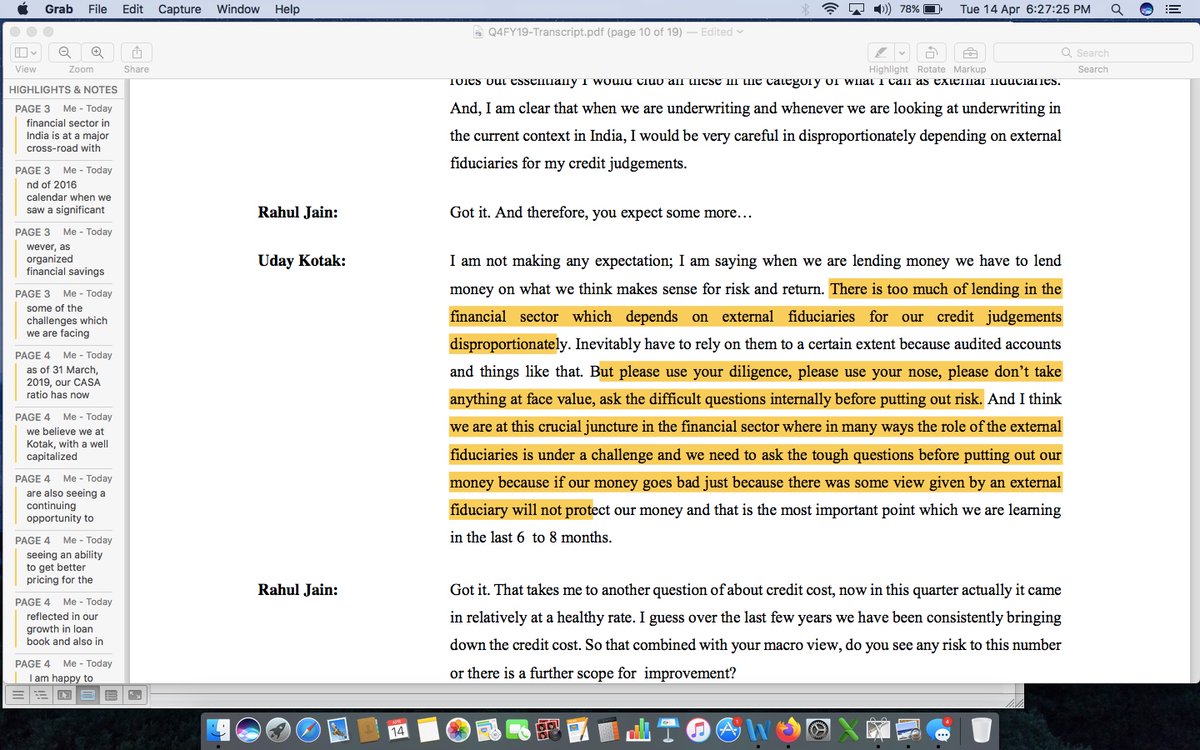The height and width of the screenshot is (750, 1200).
Task: Open Mail stamp icon in the Dock
Action: (x=337, y=730)
